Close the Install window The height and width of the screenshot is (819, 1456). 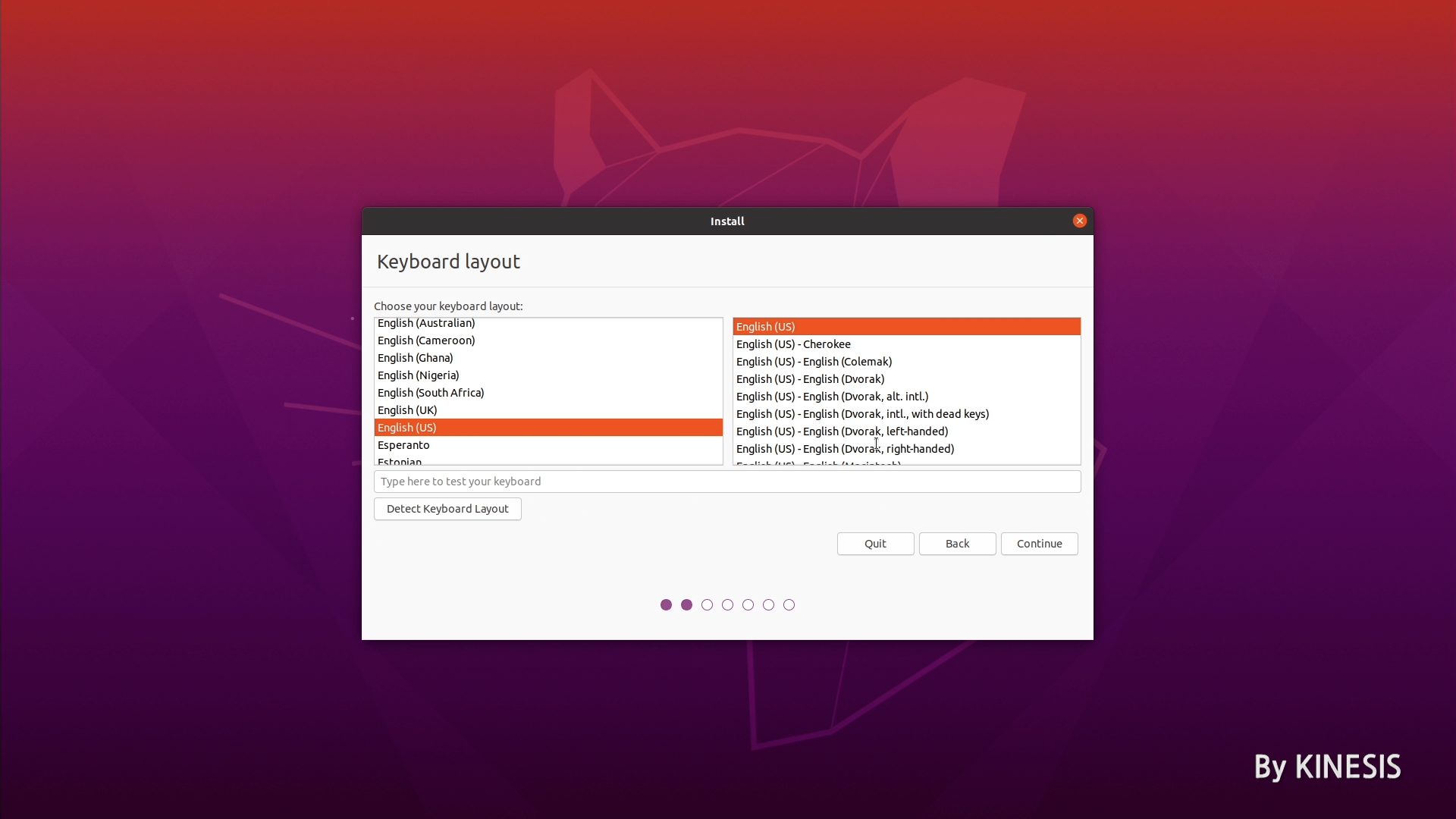1079,221
